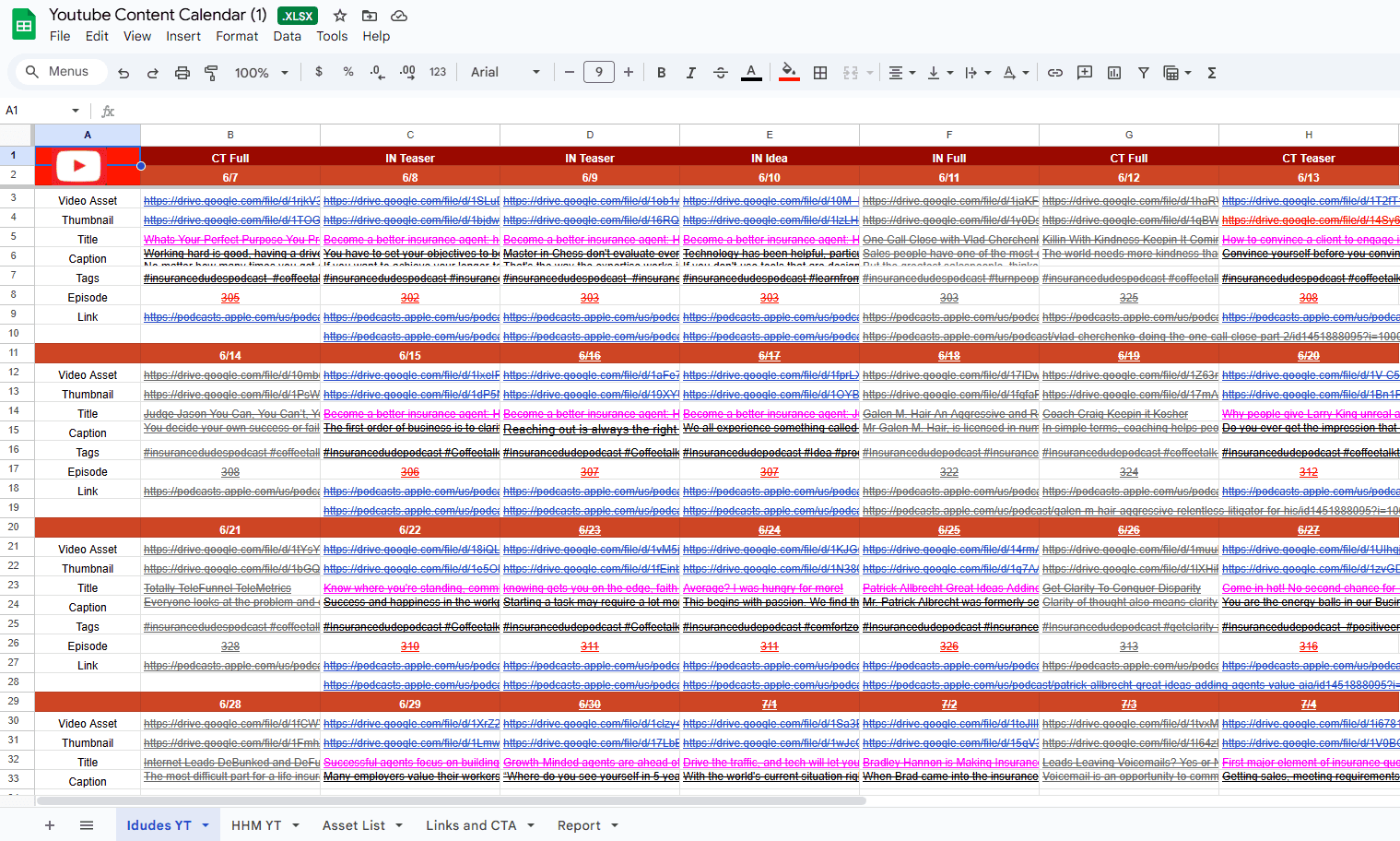Search the Menus box
The width and height of the screenshot is (1400, 841).
(x=63, y=72)
